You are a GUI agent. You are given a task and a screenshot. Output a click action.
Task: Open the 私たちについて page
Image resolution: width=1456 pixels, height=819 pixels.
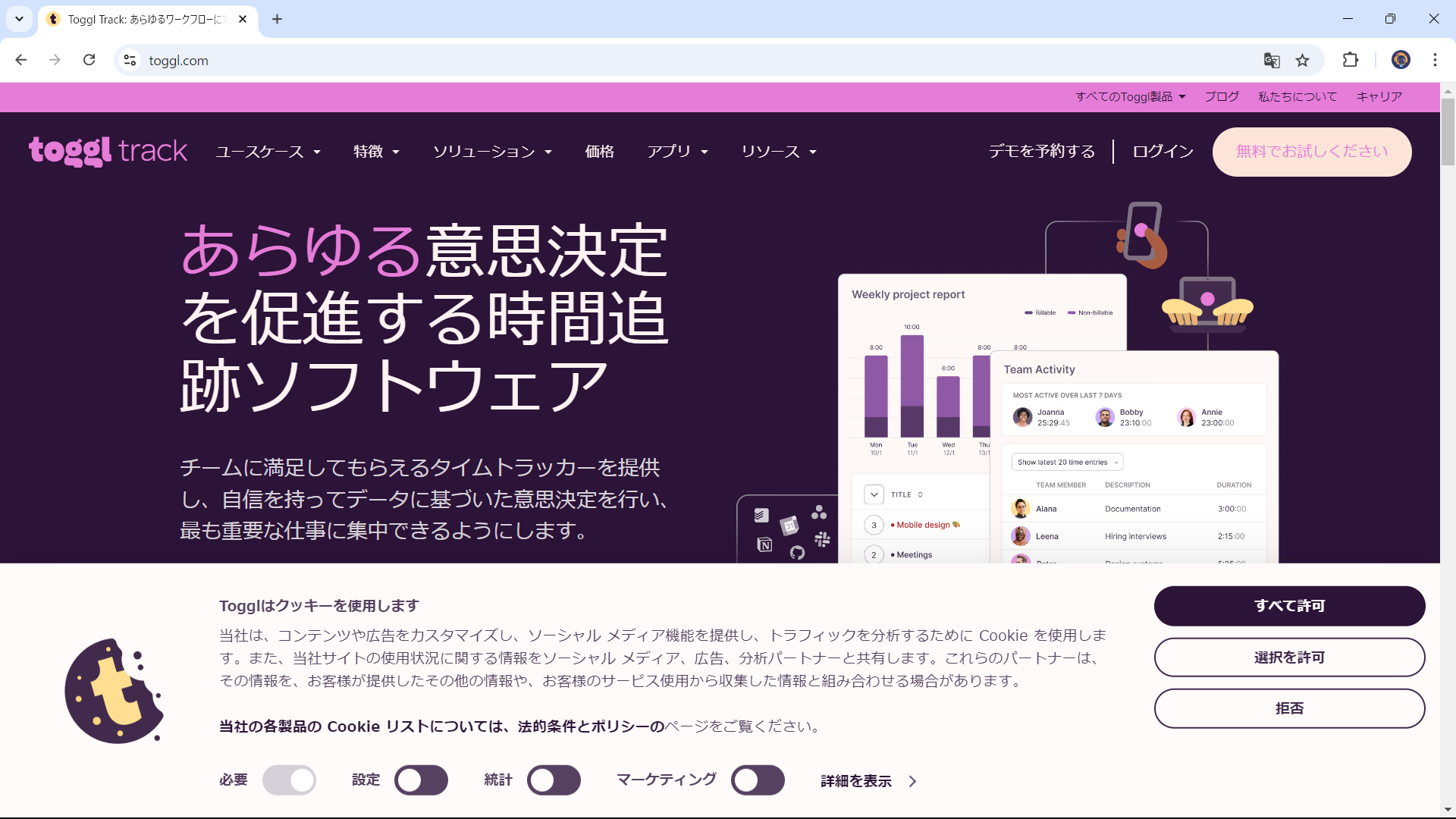pos(1298,97)
